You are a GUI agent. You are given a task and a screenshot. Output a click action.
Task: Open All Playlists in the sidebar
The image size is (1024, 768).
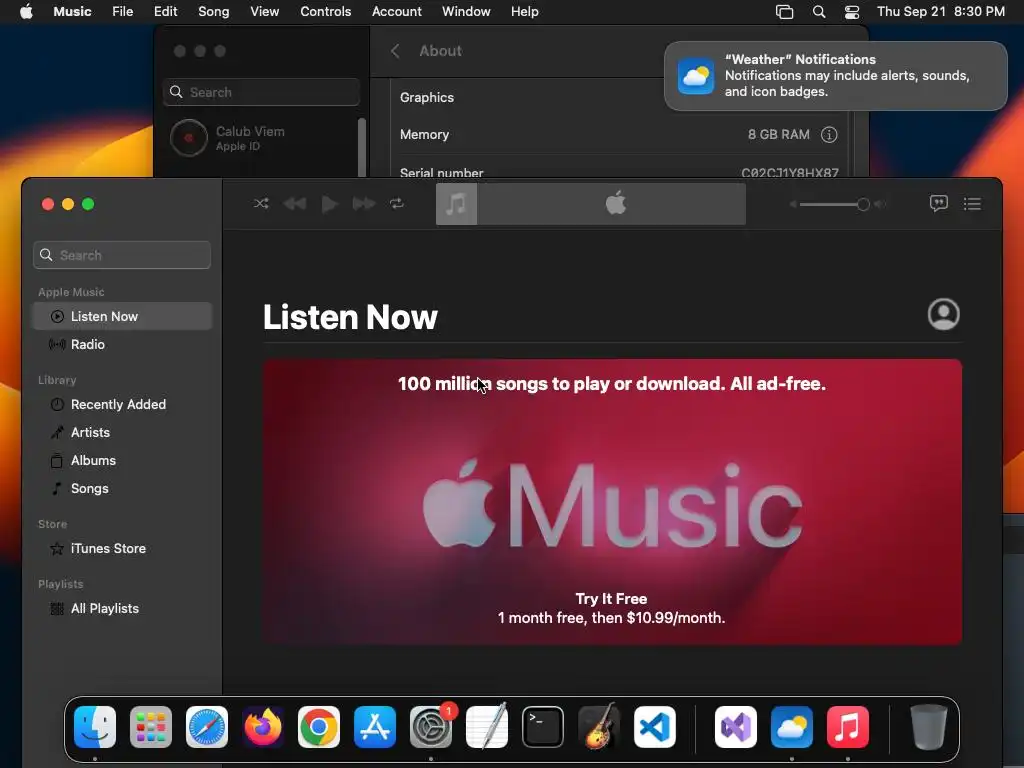click(122, 609)
